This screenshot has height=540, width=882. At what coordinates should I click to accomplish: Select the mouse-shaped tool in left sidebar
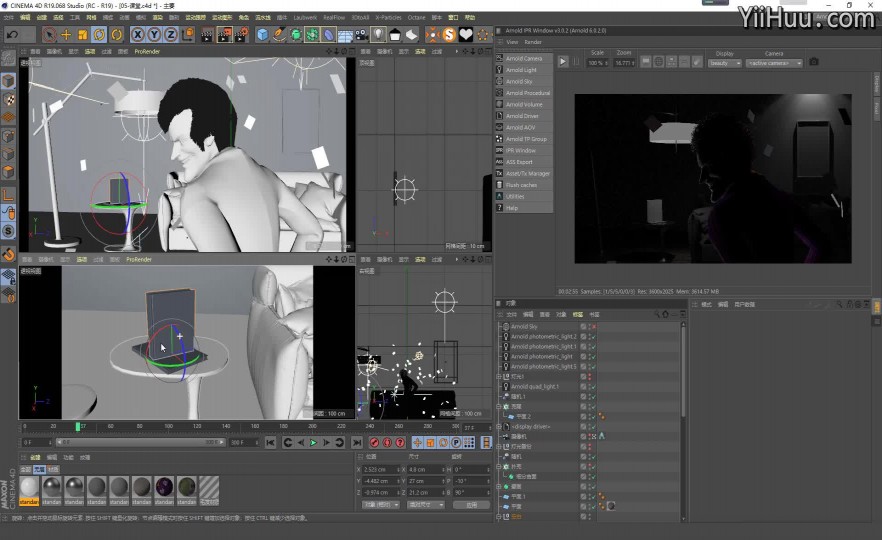(8, 213)
